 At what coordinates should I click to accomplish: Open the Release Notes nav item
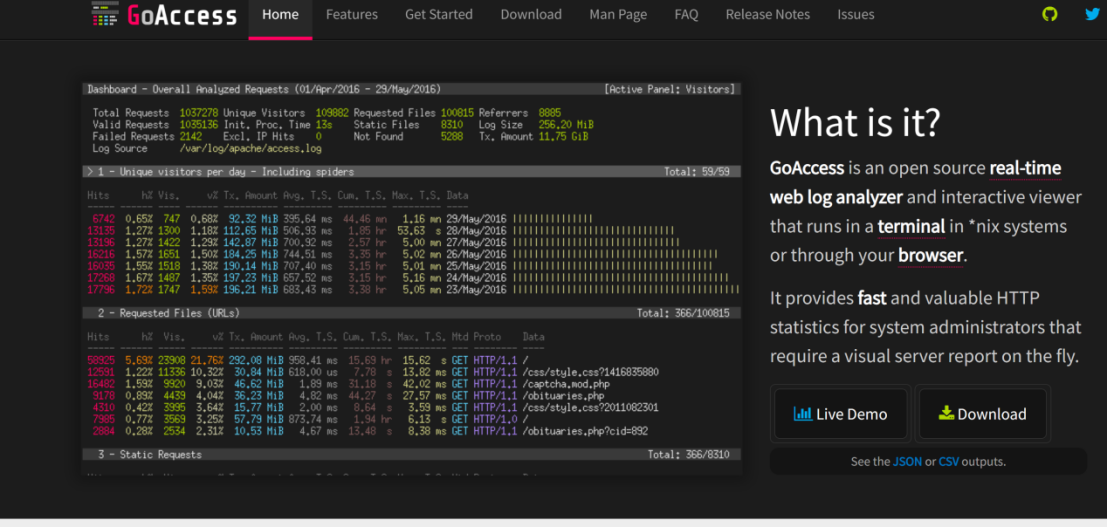767,14
